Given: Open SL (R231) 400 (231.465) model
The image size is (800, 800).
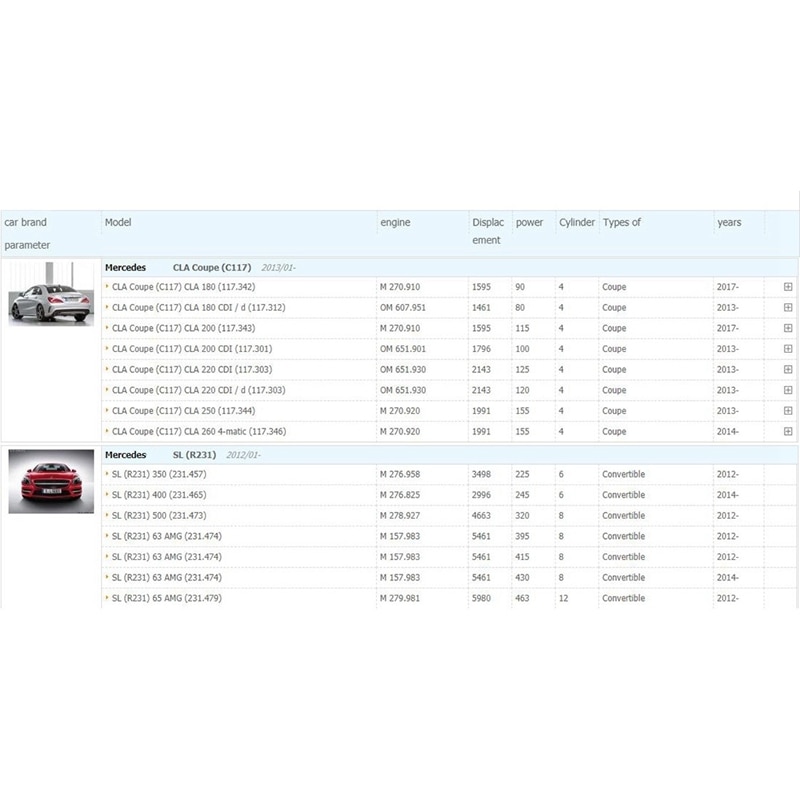Looking at the screenshot, I should point(159,495).
